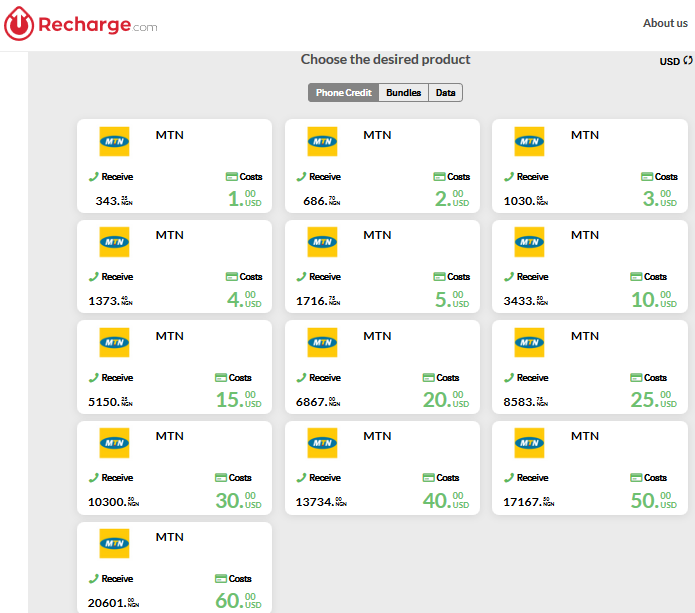Click the currency refresh icon beside USD
The width and height of the screenshot is (695, 613).
(688, 61)
